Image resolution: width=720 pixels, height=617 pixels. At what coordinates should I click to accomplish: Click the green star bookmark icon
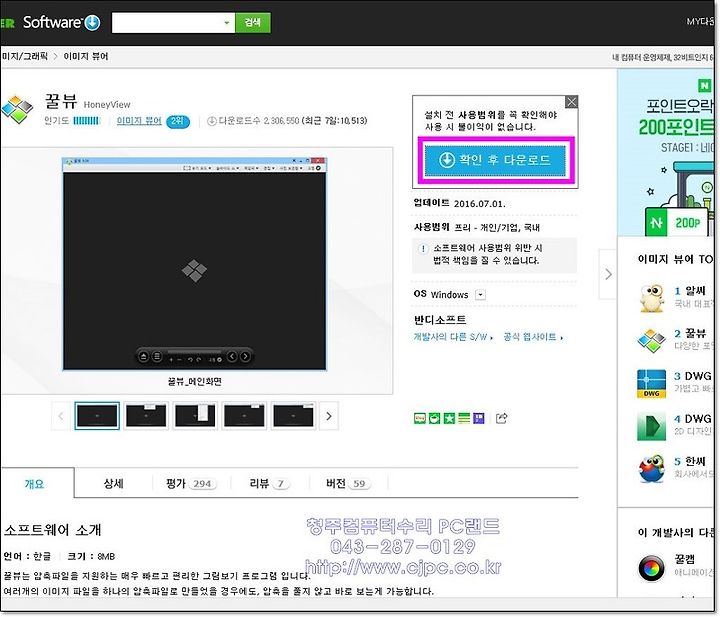pos(449,418)
